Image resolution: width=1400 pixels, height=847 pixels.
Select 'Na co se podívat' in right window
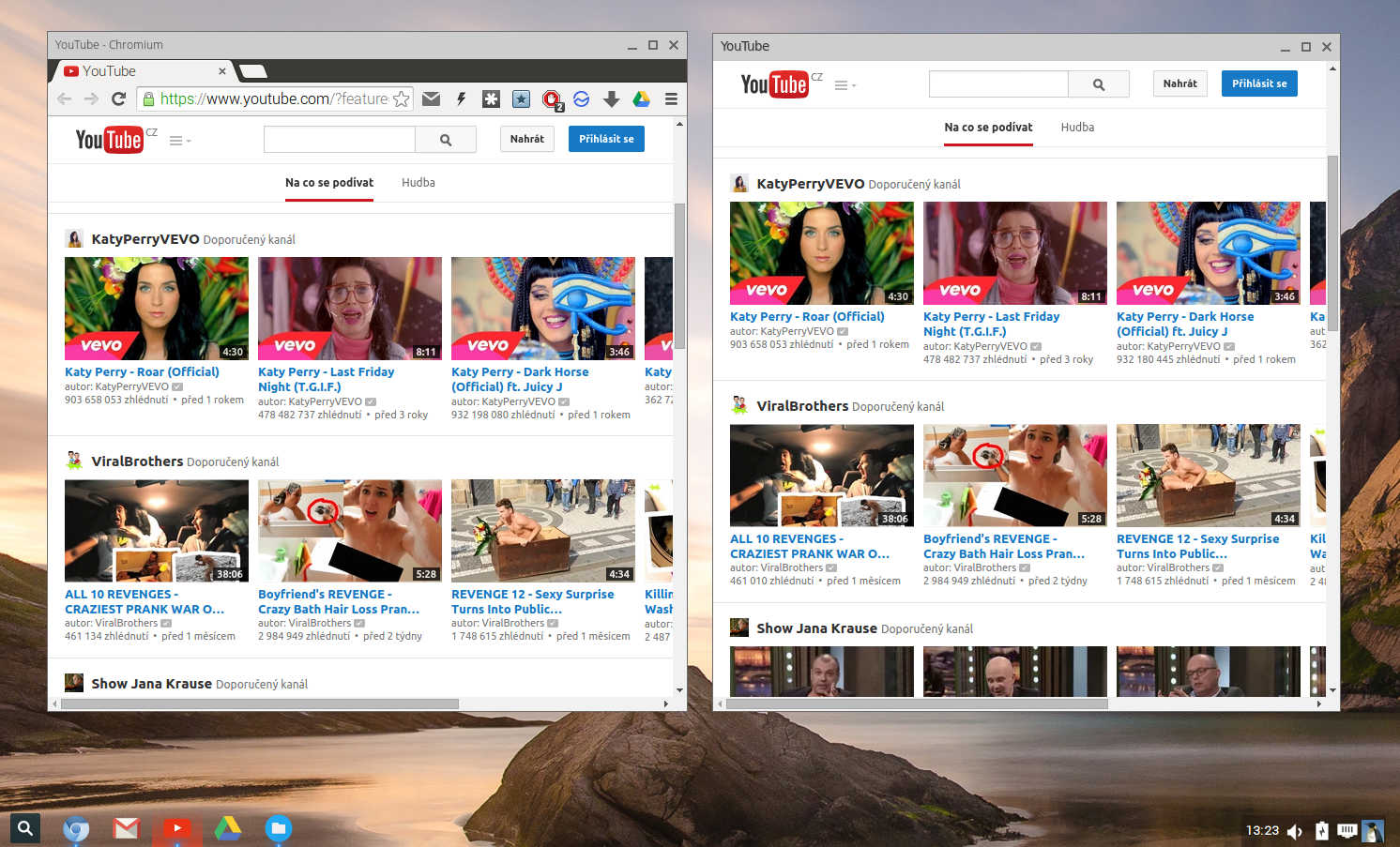pyautogui.click(x=988, y=128)
